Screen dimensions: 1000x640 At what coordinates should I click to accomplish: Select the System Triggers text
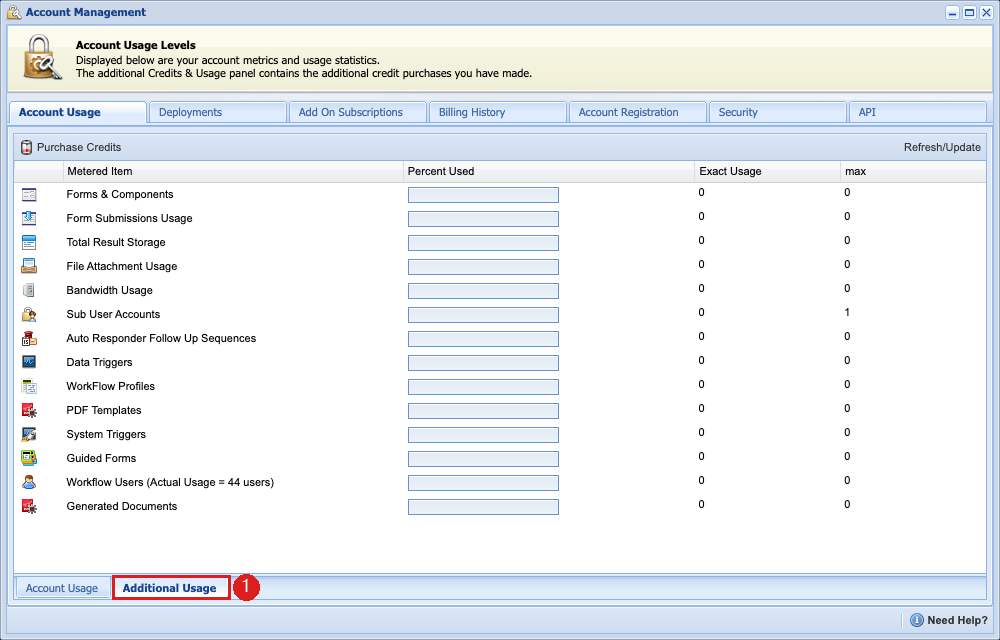[107, 434]
